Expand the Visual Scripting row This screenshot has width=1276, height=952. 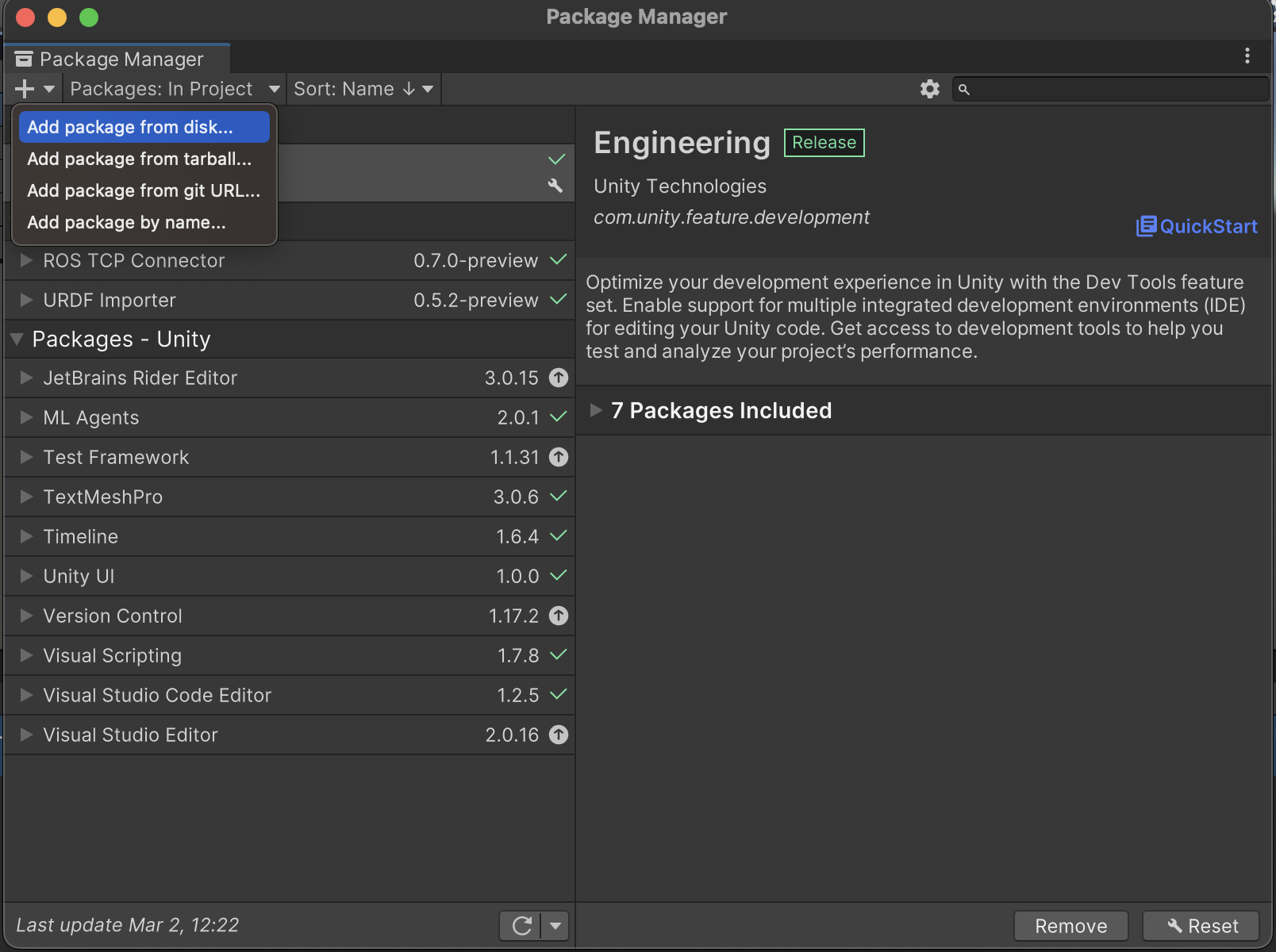click(x=26, y=655)
